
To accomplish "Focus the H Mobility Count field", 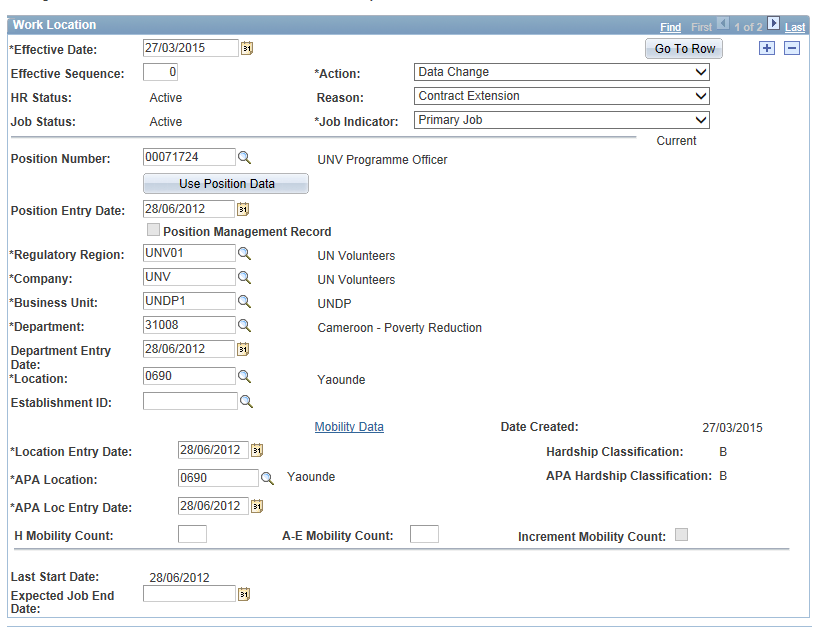I will coord(192,534).
